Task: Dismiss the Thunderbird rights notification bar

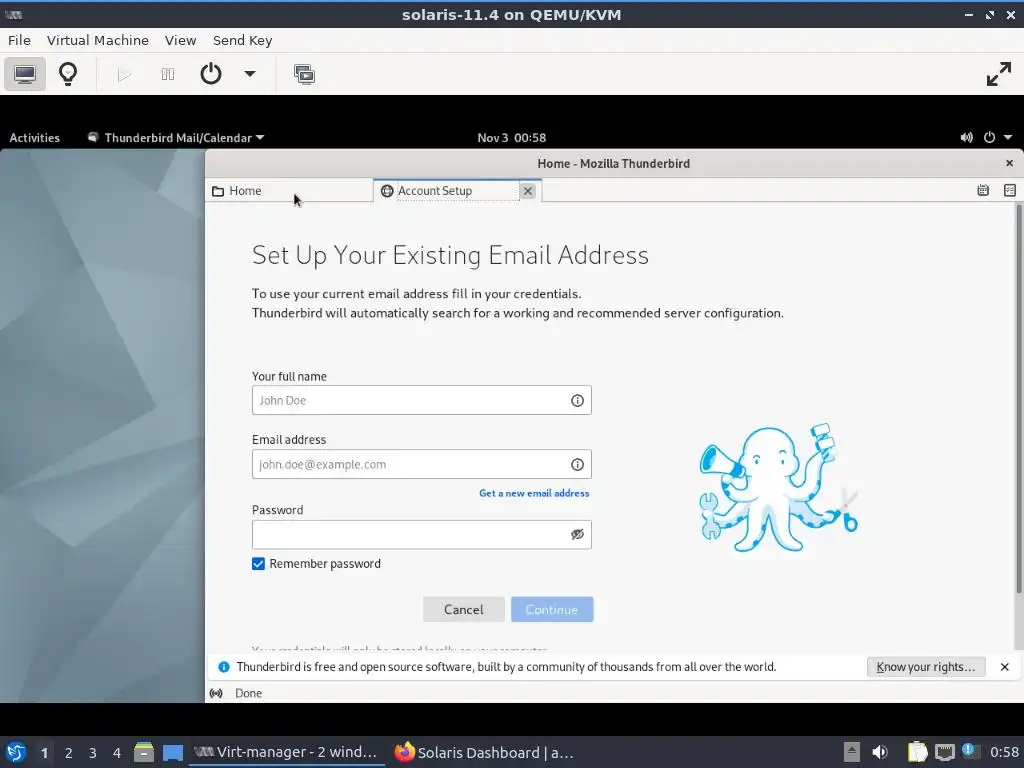Action: coord(1004,667)
